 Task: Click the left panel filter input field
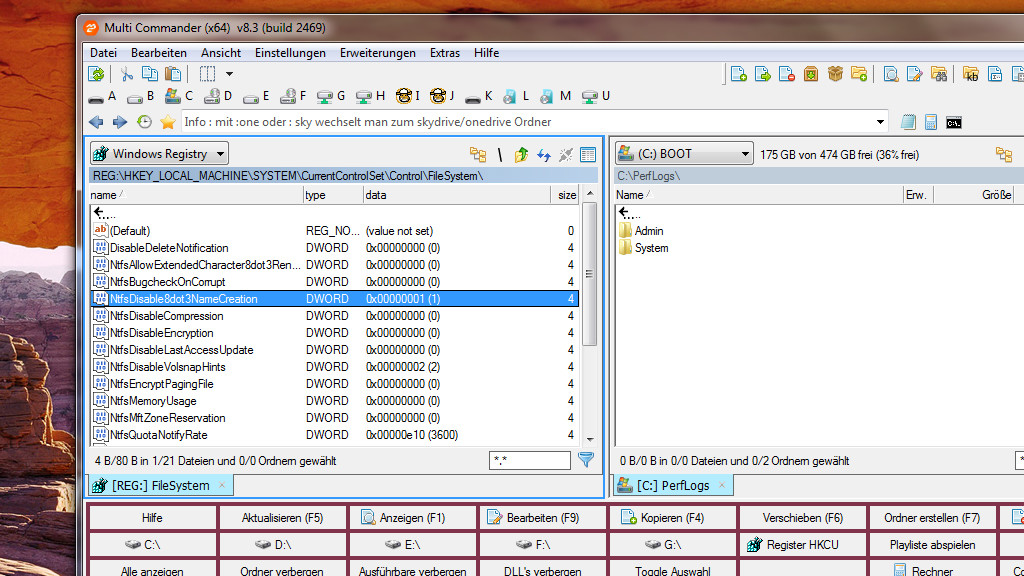coord(529,461)
